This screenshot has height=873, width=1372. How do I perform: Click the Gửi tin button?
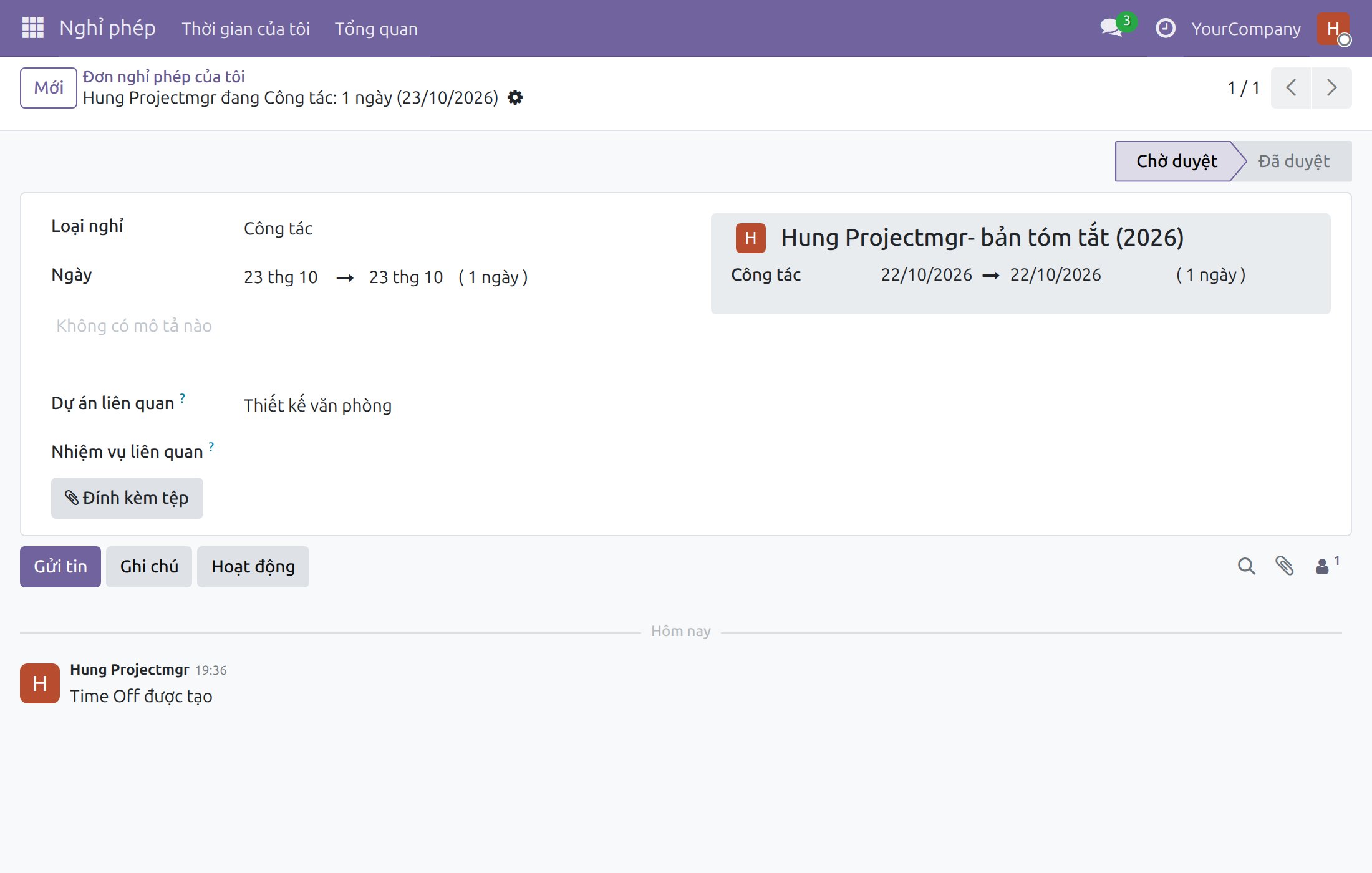click(60, 566)
